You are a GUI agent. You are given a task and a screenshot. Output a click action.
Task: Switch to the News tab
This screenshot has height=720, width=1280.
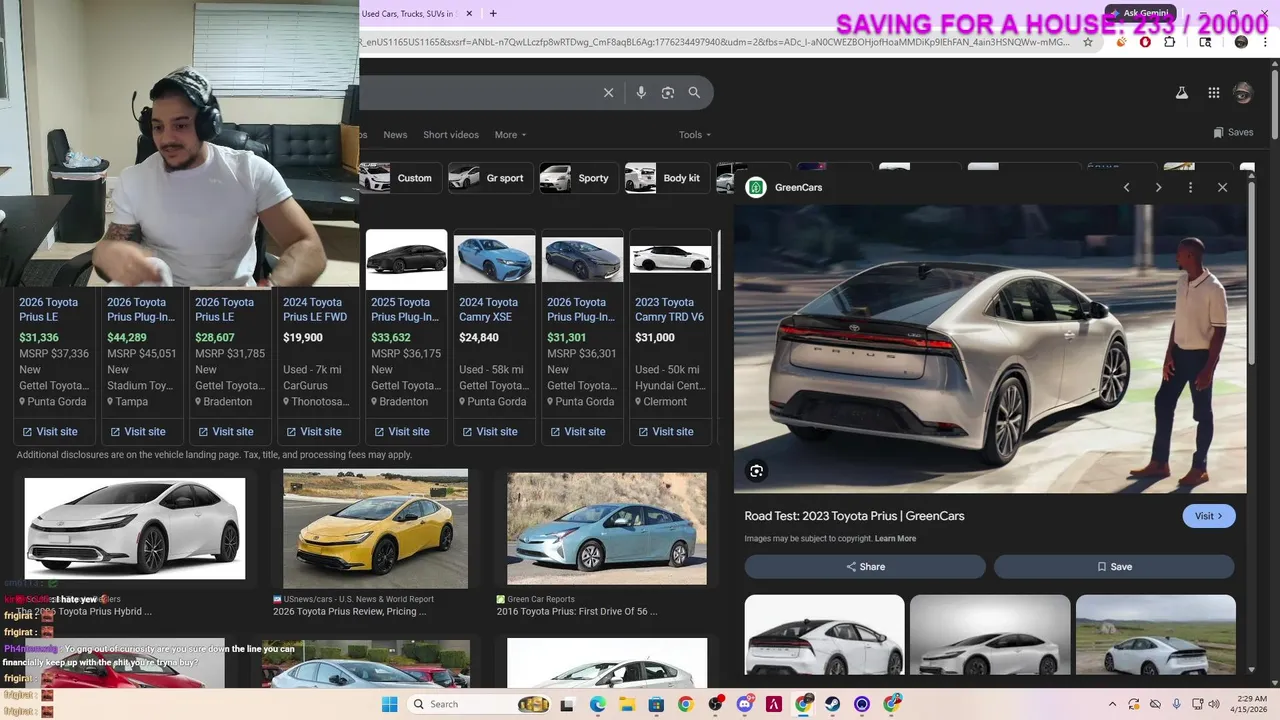point(395,135)
